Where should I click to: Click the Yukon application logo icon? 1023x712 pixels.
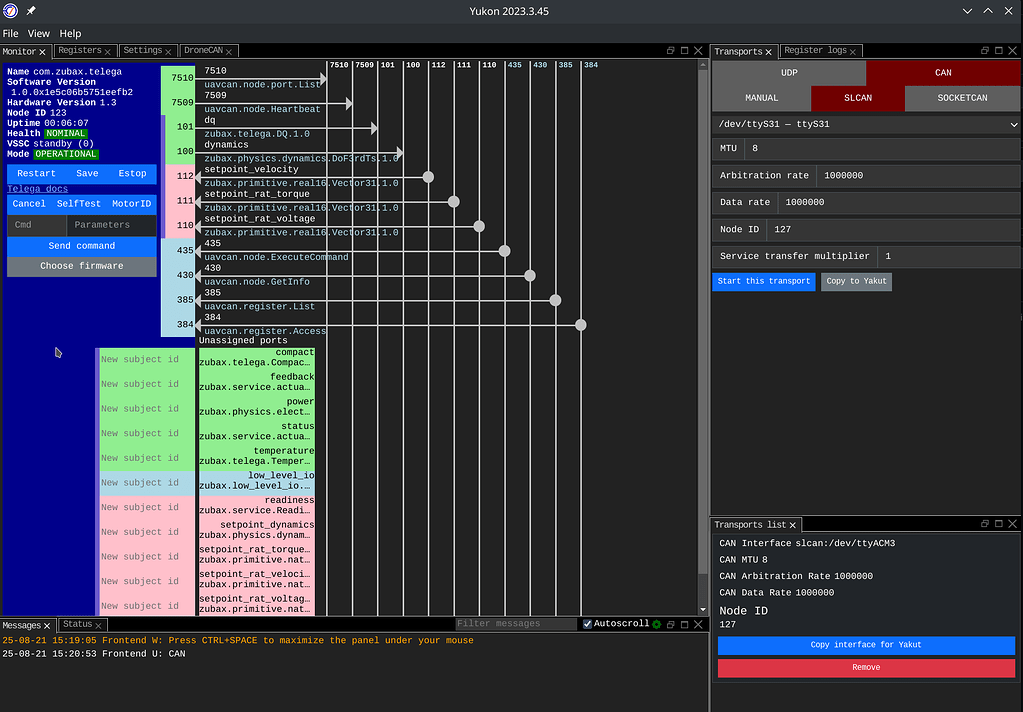(x=10, y=10)
